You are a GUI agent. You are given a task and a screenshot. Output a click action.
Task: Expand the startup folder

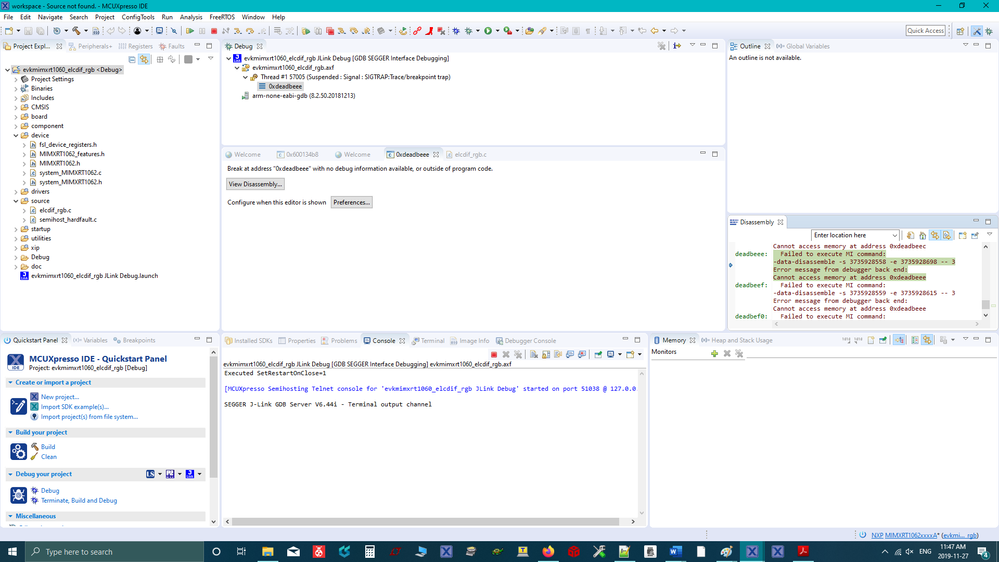pos(16,229)
